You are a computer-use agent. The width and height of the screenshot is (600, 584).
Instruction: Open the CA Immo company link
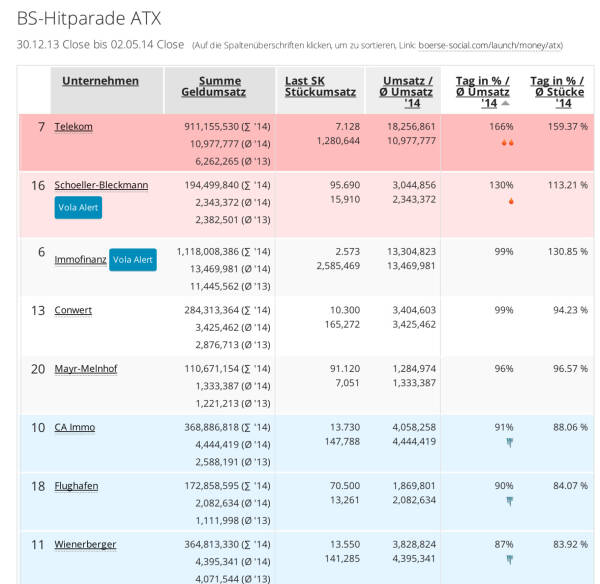(x=75, y=427)
